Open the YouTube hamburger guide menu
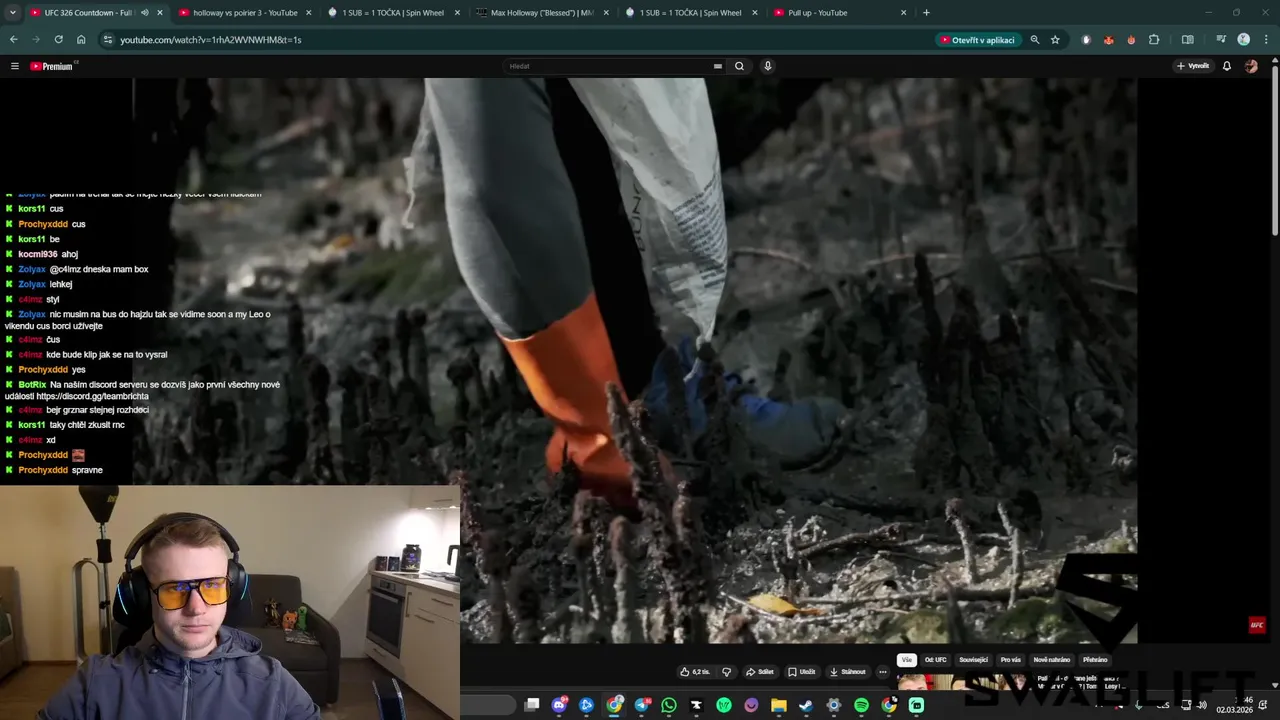Screen dimensions: 1280x720 click(x=15, y=66)
